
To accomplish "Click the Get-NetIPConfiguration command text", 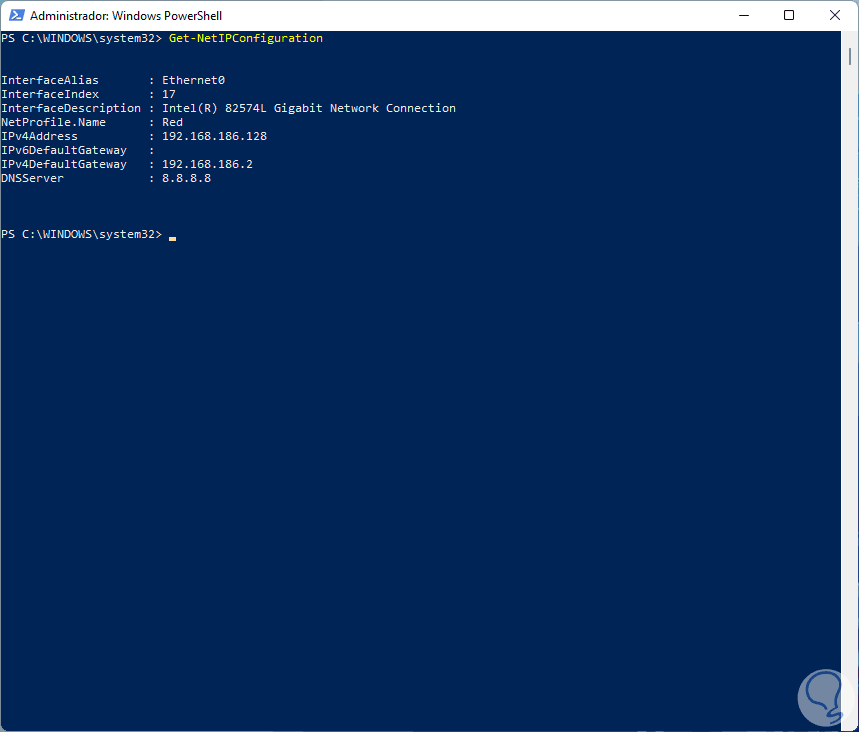I will [x=246, y=38].
